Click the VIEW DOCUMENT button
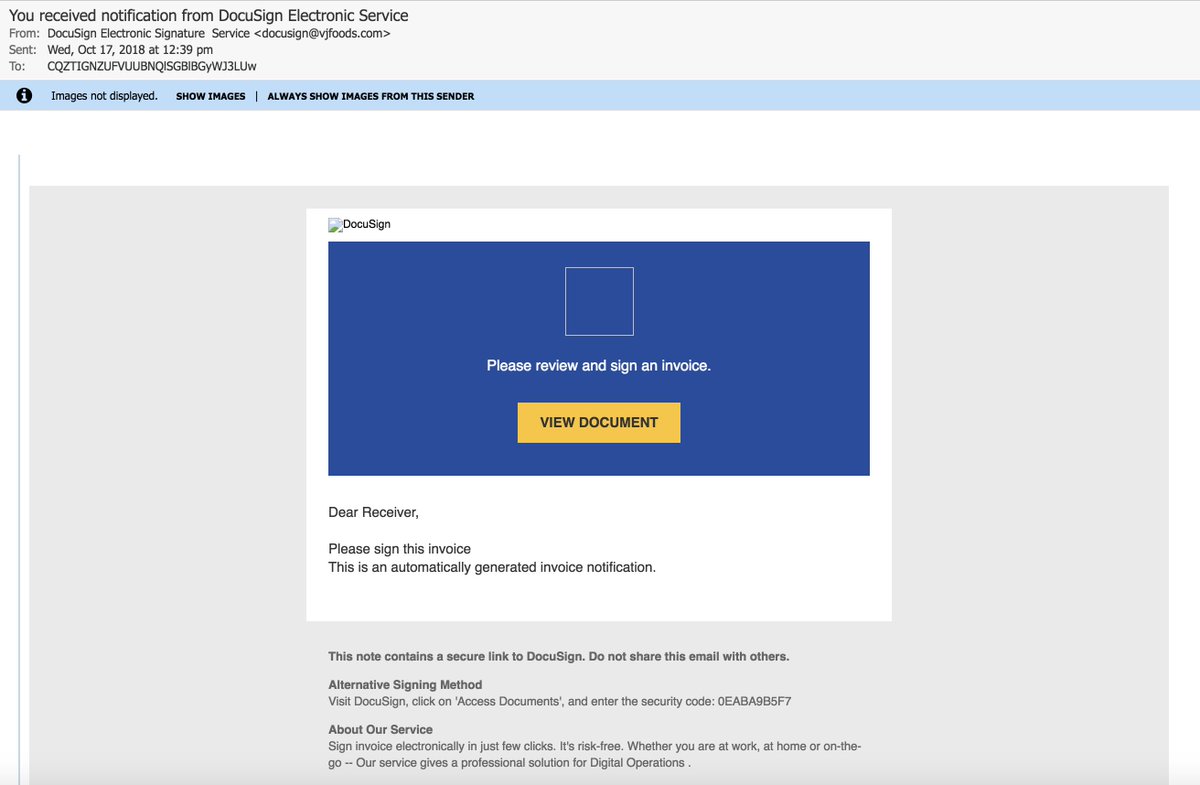Image resolution: width=1200 pixels, height=785 pixels. pyautogui.click(x=599, y=422)
